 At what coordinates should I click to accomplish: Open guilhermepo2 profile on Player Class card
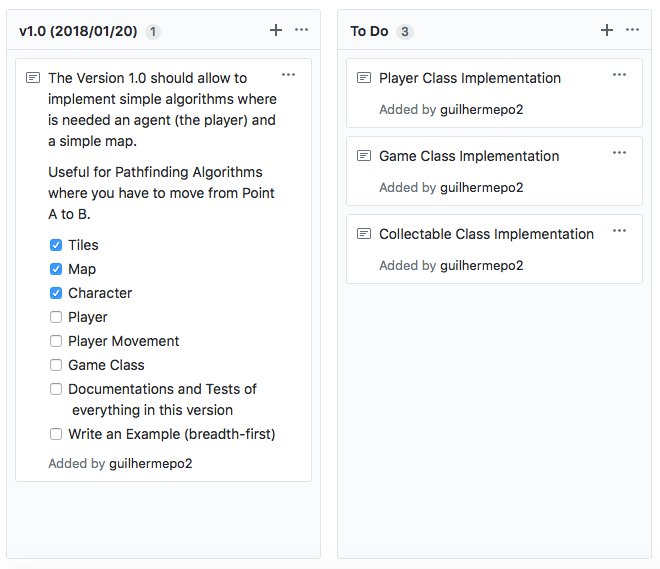tap(481, 110)
